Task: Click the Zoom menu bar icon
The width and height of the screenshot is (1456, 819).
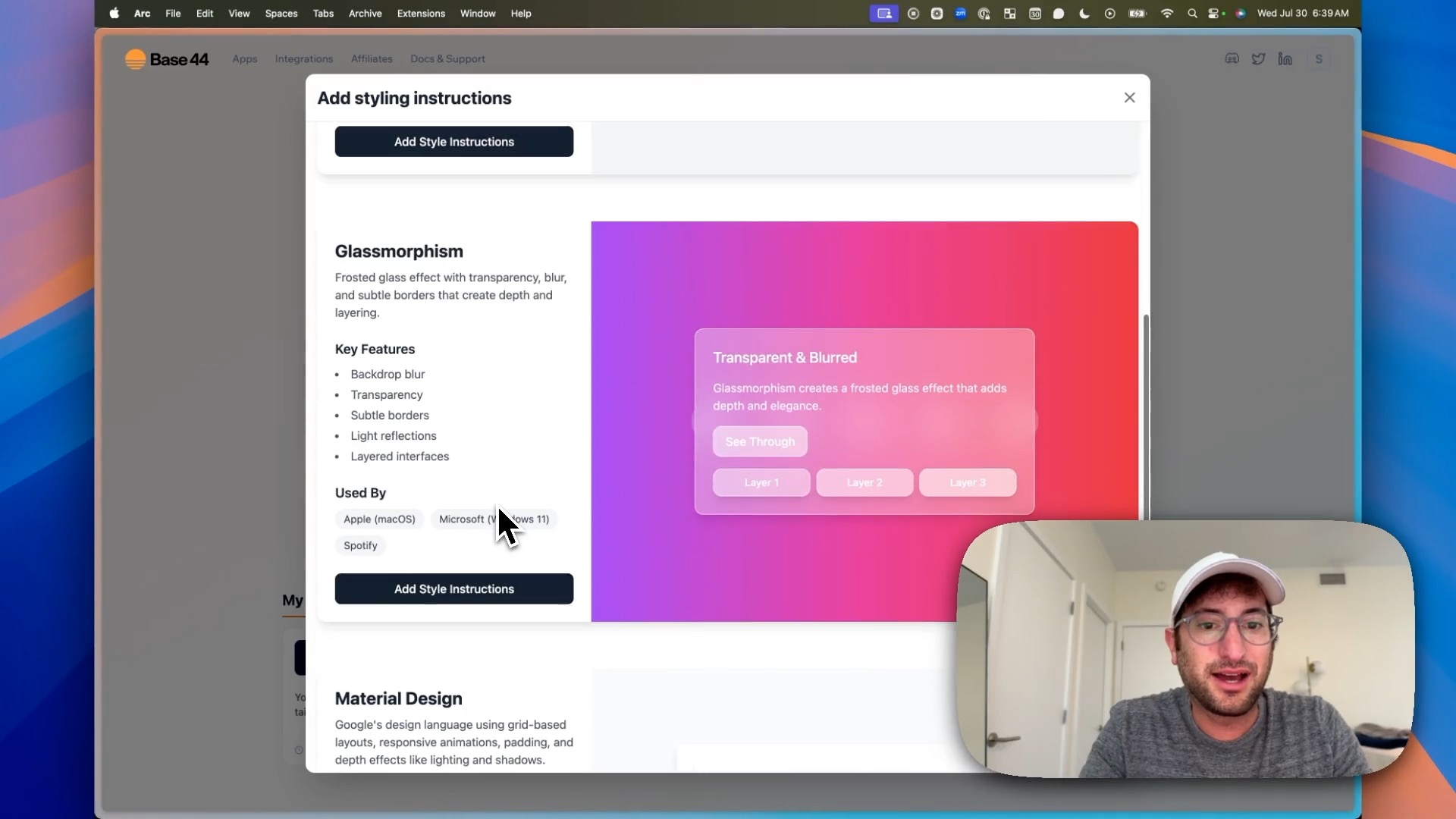Action: [x=960, y=14]
